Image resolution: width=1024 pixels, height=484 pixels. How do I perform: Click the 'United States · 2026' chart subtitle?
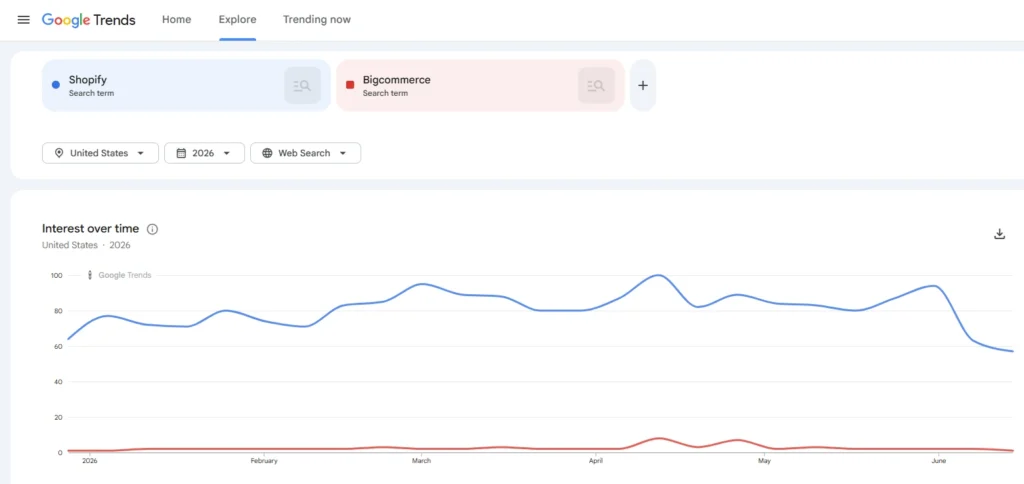pyautogui.click(x=86, y=245)
